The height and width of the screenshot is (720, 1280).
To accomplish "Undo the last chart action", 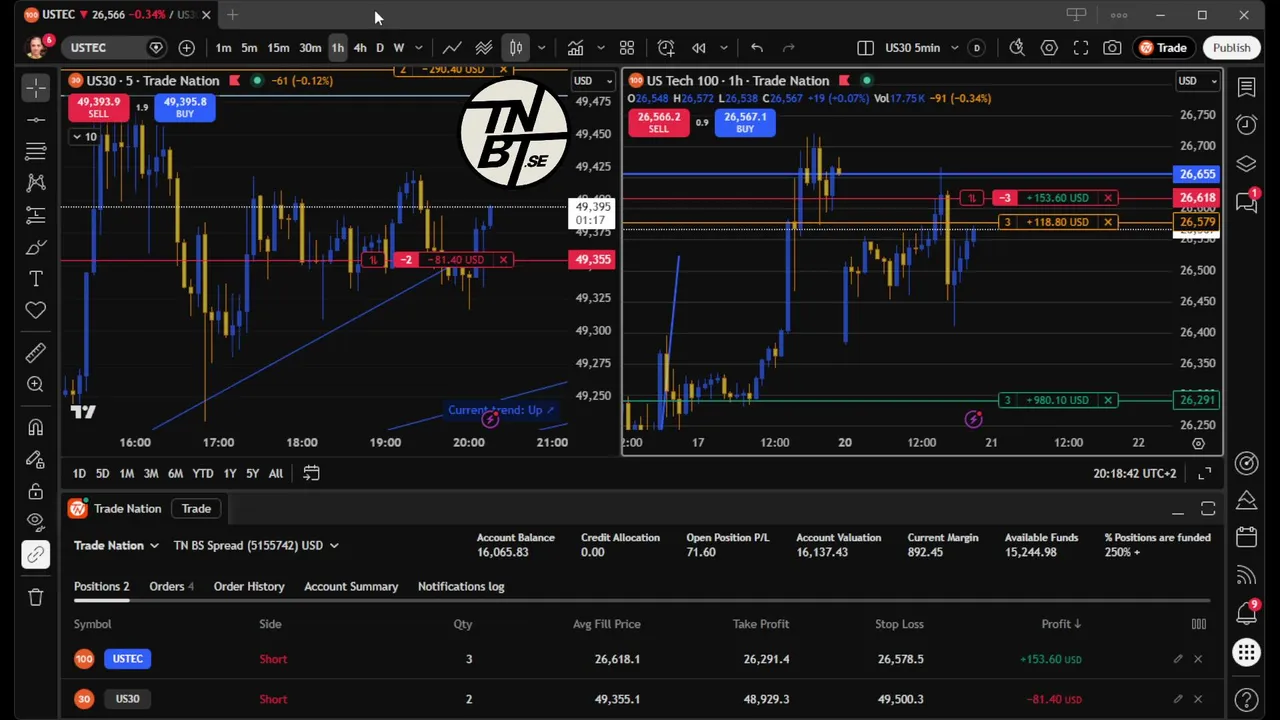I will click(757, 48).
